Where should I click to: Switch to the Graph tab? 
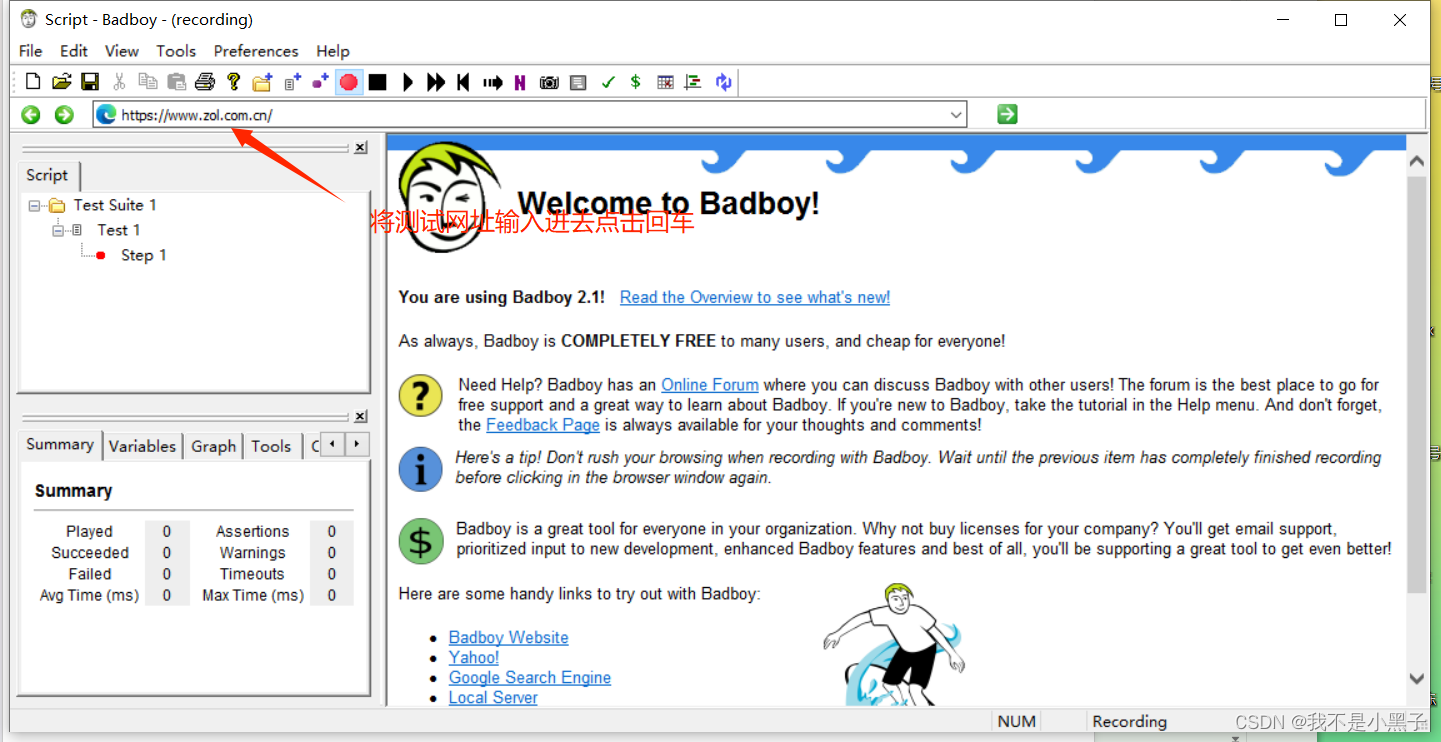pyautogui.click(x=213, y=446)
